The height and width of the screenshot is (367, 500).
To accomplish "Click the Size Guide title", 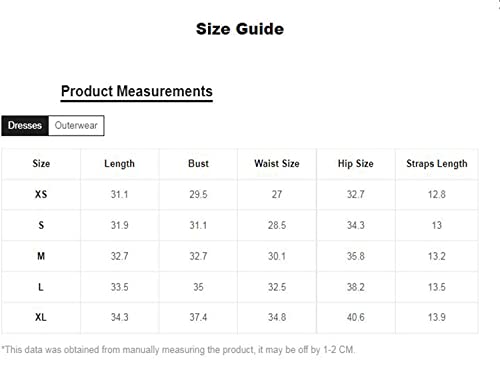I will (x=240, y=29).
